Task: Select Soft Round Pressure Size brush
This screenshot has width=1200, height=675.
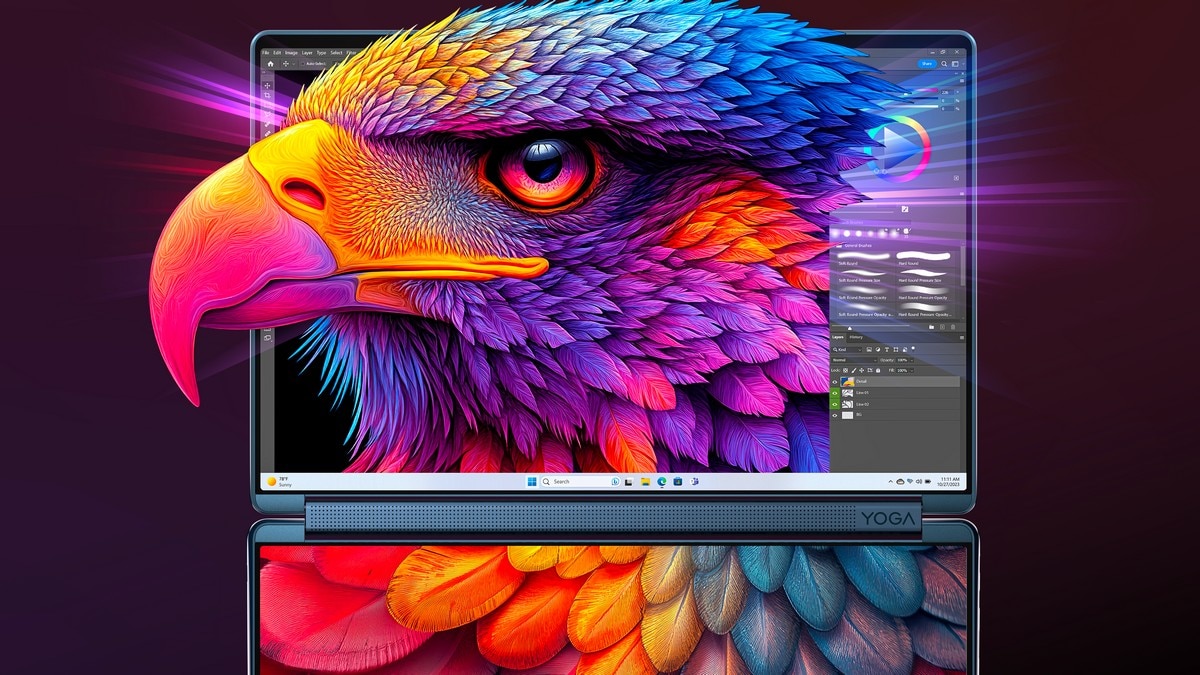Action: (863, 275)
